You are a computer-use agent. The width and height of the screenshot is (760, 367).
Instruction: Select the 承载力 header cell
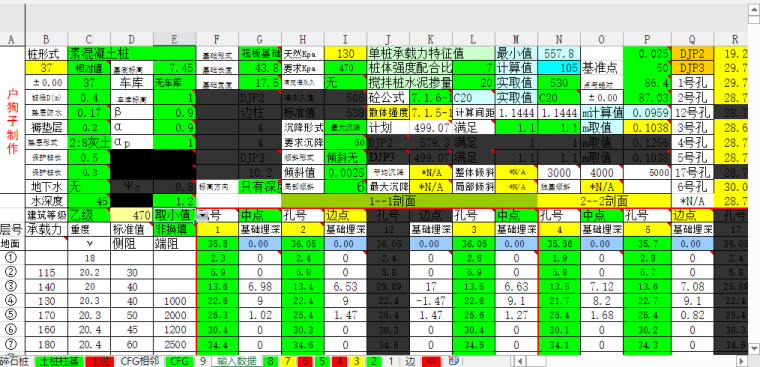tap(46, 229)
